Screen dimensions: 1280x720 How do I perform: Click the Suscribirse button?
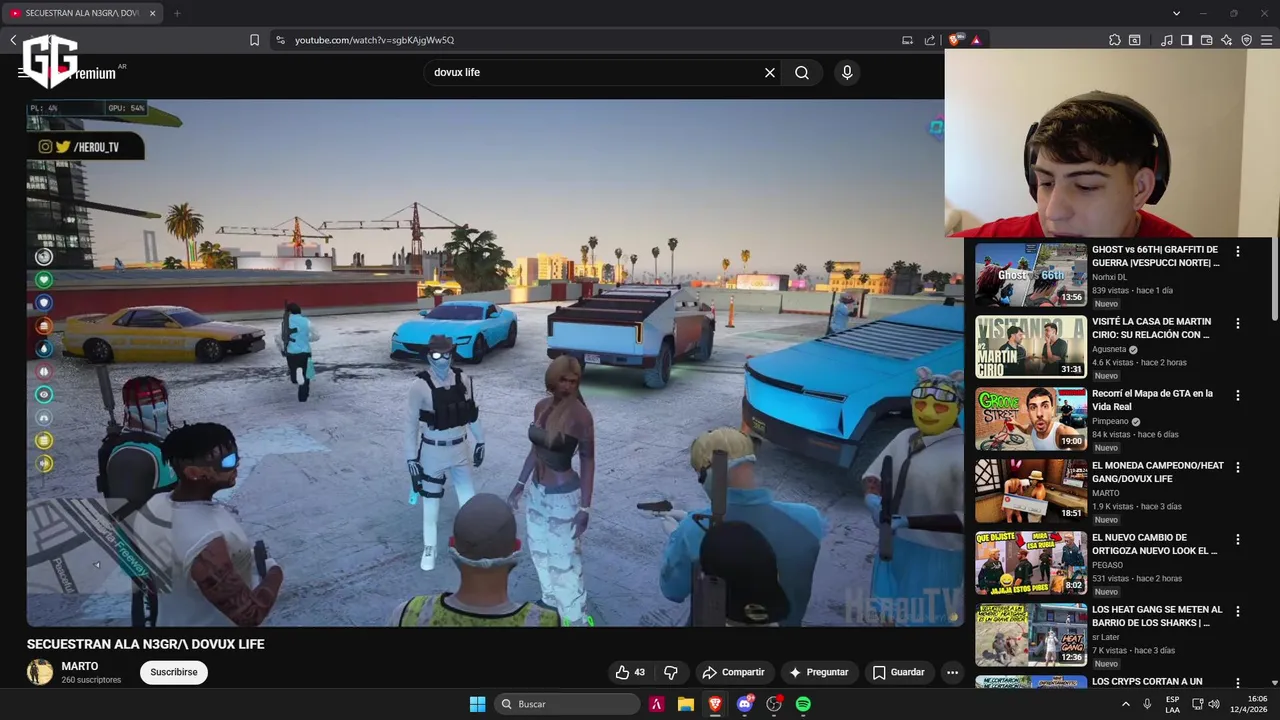174,672
